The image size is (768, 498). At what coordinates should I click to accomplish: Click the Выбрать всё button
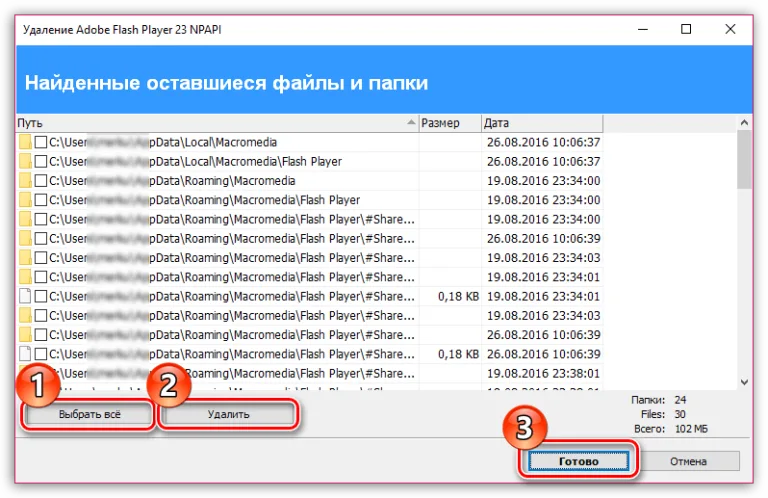click(x=89, y=414)
